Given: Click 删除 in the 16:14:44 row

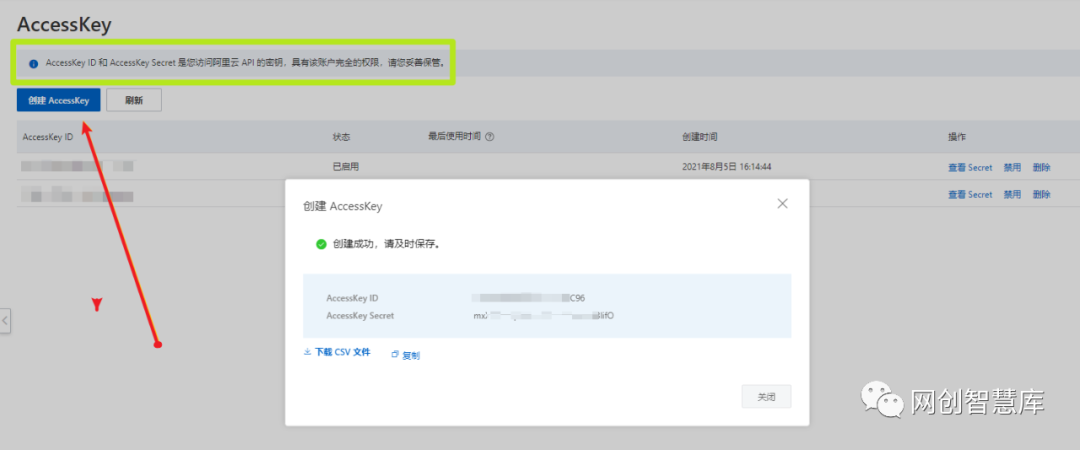Looking at the screenshot, I should 1041,167.
